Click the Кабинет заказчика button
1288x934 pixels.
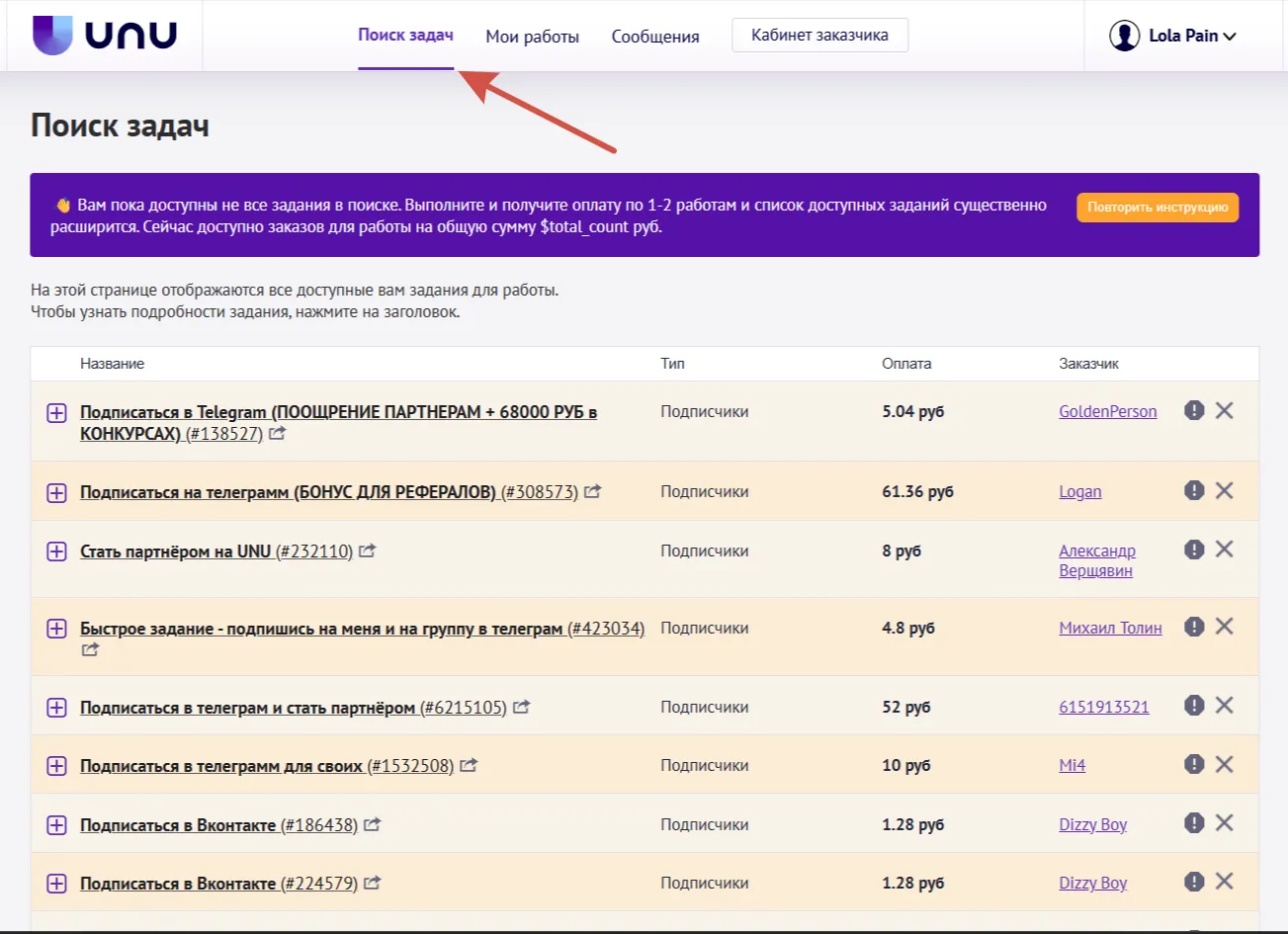pyautogui.click(x=819, y=36)
